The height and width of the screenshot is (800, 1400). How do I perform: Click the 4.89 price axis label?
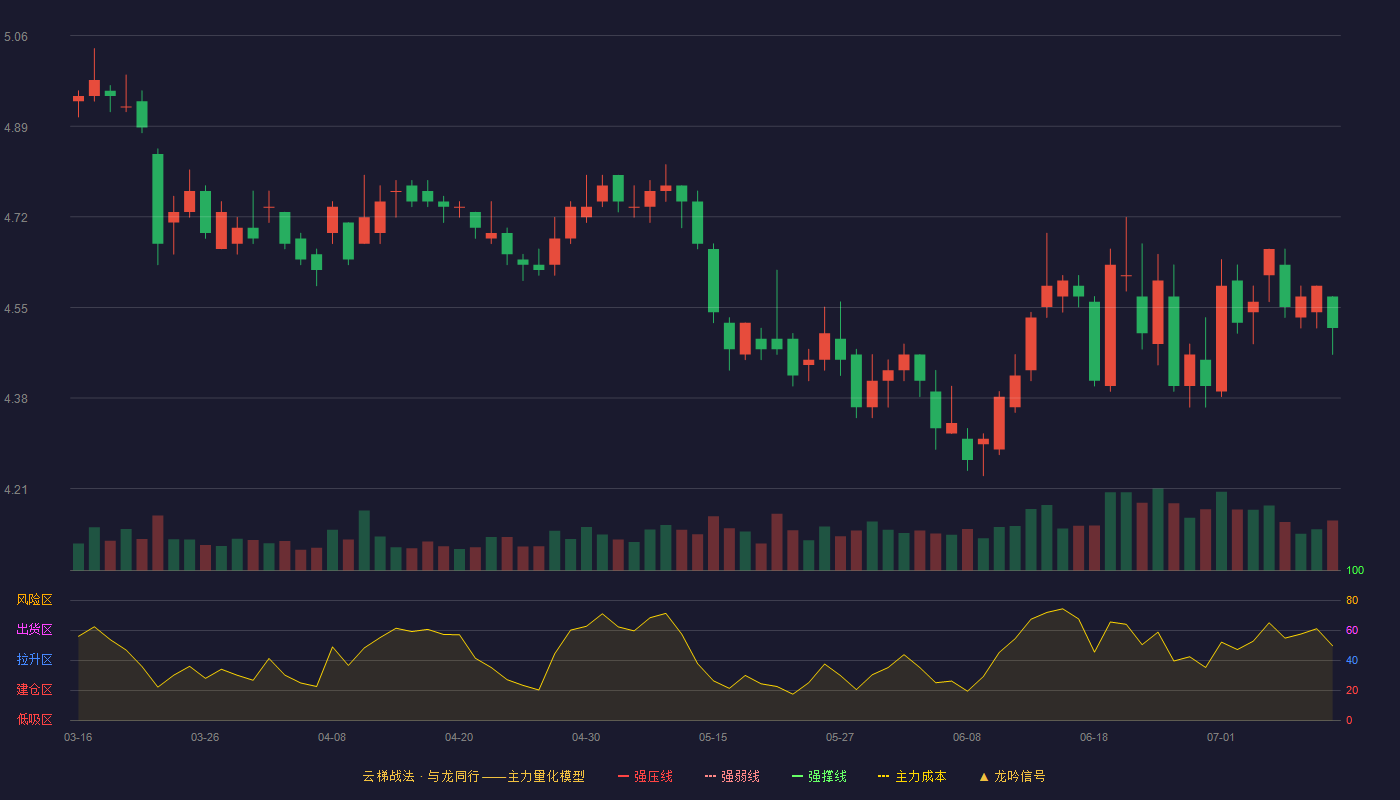pos(16,128)
